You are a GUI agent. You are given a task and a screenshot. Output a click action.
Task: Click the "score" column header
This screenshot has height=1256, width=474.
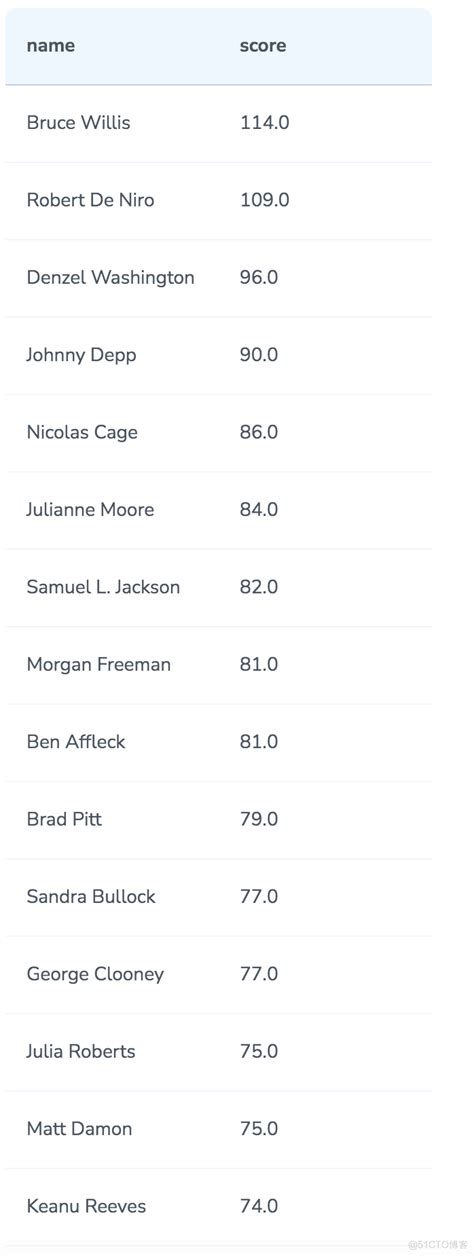coord(263,46)
